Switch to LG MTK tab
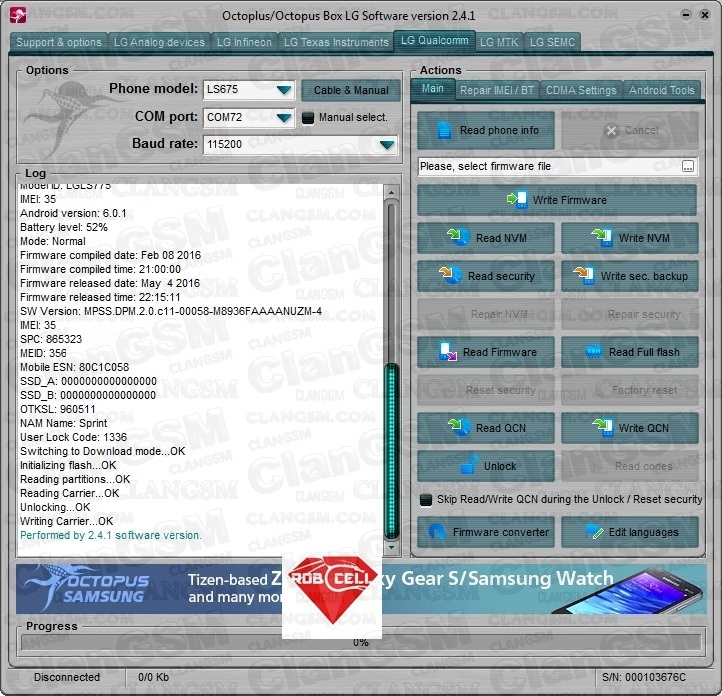The image size is (722, 696). point(499,42)
